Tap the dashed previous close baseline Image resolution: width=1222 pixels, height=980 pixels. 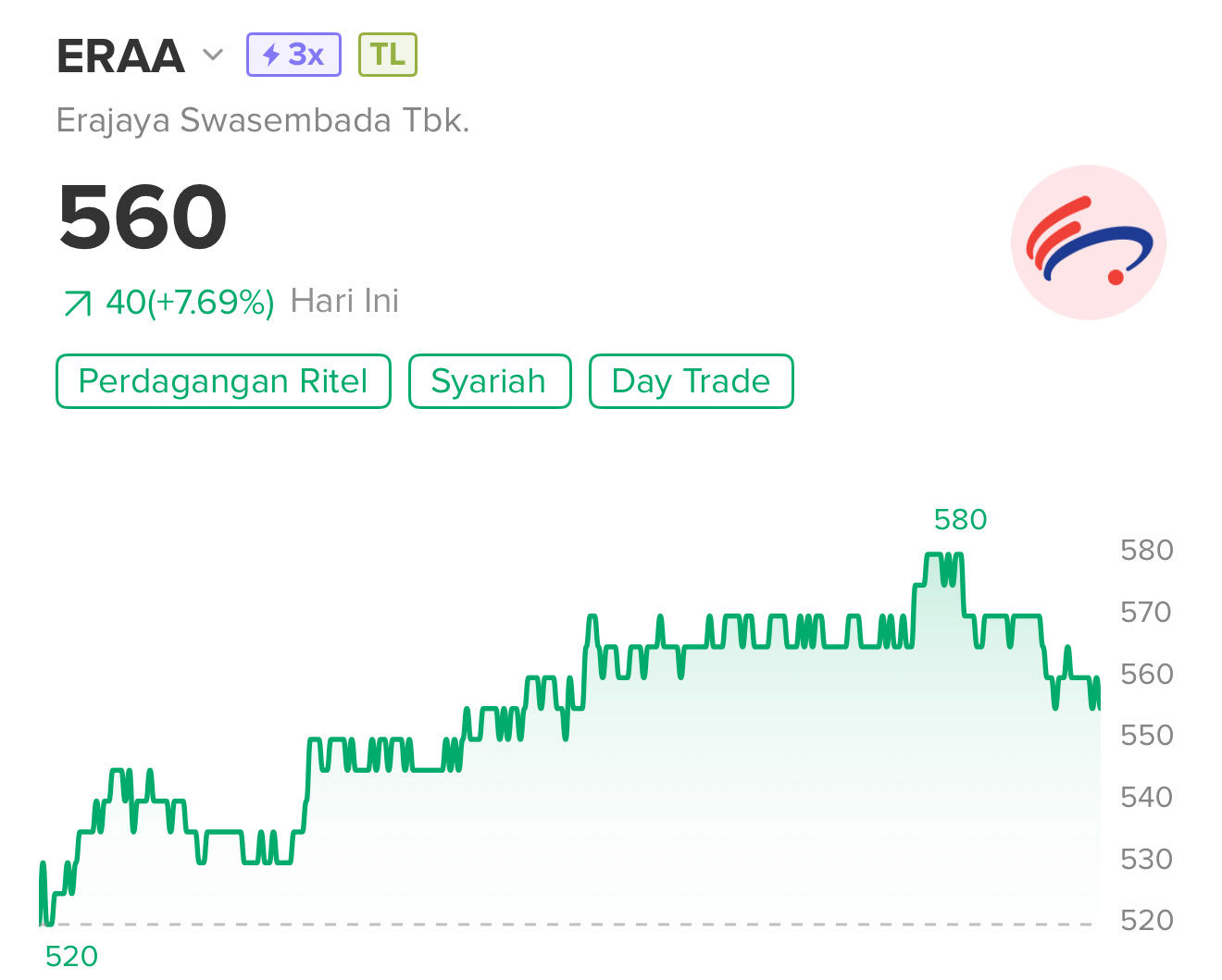(x=567, y=924)
